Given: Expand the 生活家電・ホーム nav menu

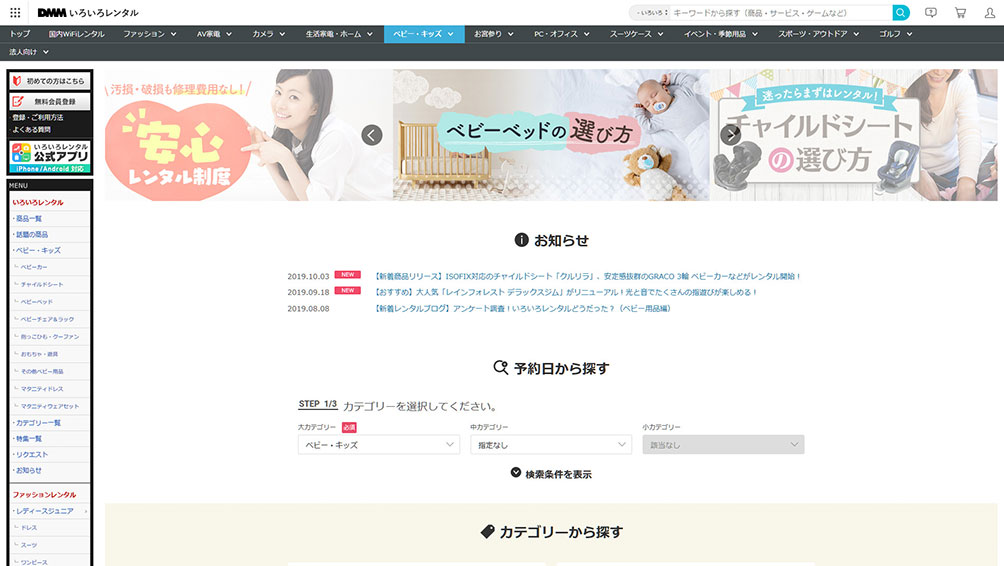Looking at the screenshot, I should coord(339,34).
